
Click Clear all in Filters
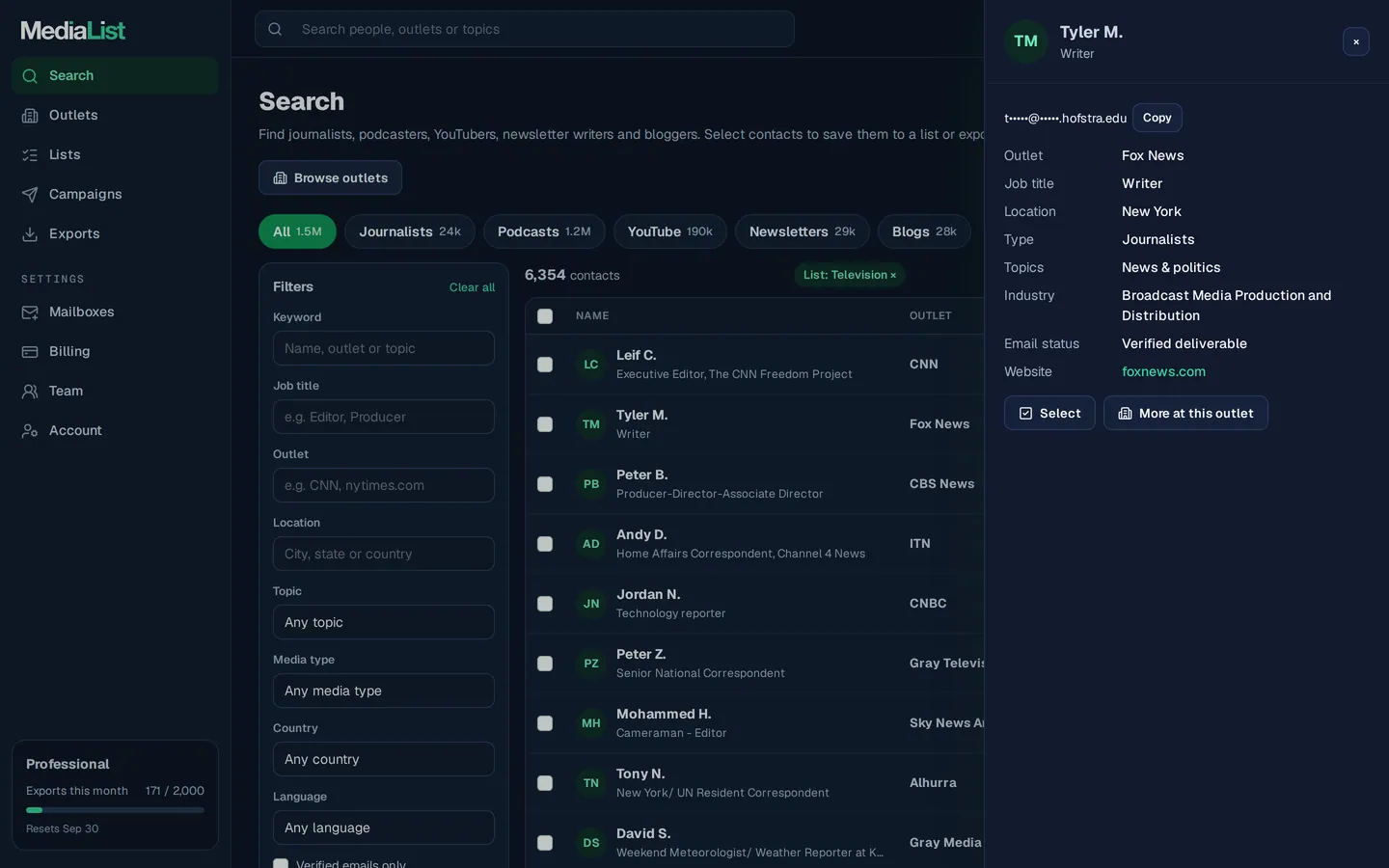click(472, 287)
